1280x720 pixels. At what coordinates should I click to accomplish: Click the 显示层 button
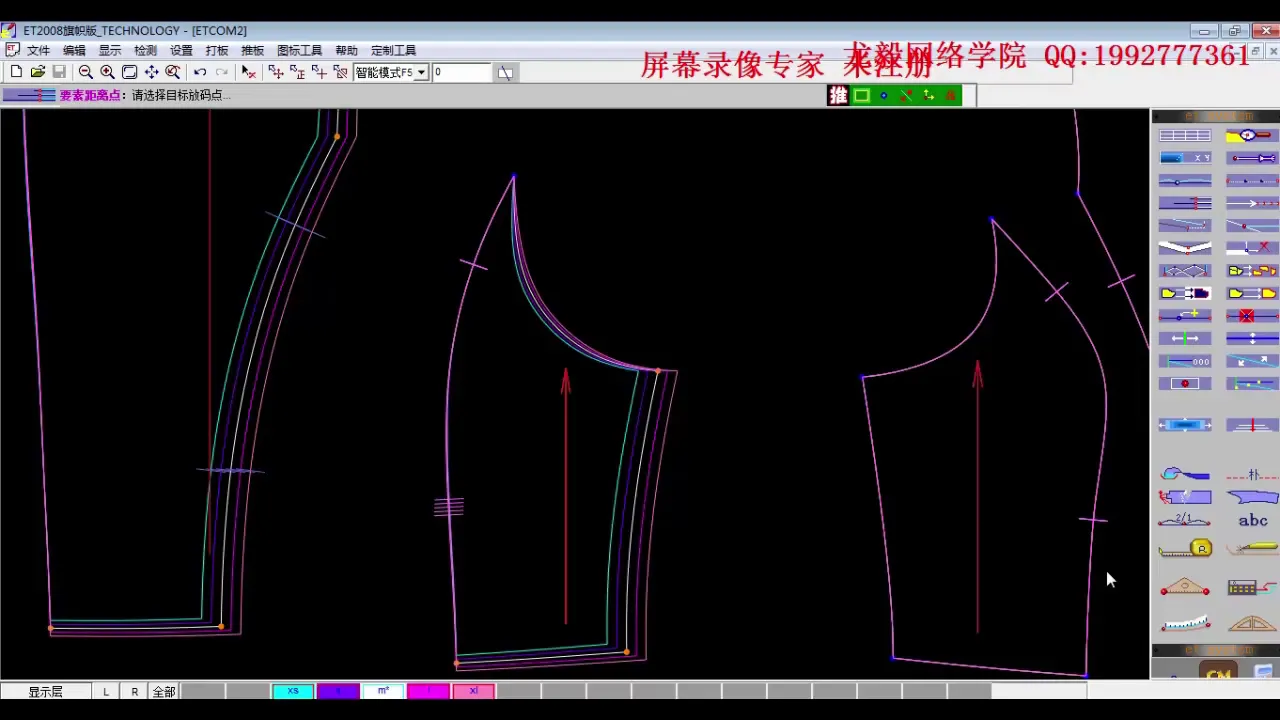[45, 691]
